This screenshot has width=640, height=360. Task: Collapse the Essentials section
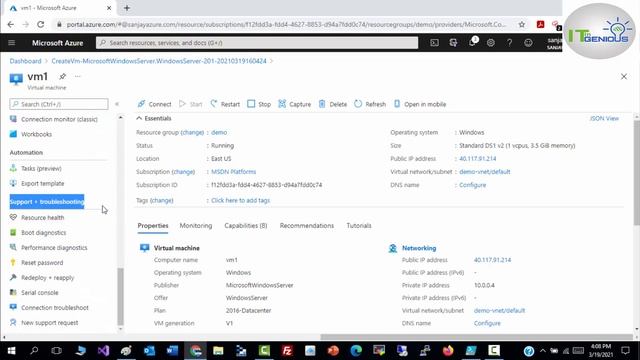click(x=154, y=118)
